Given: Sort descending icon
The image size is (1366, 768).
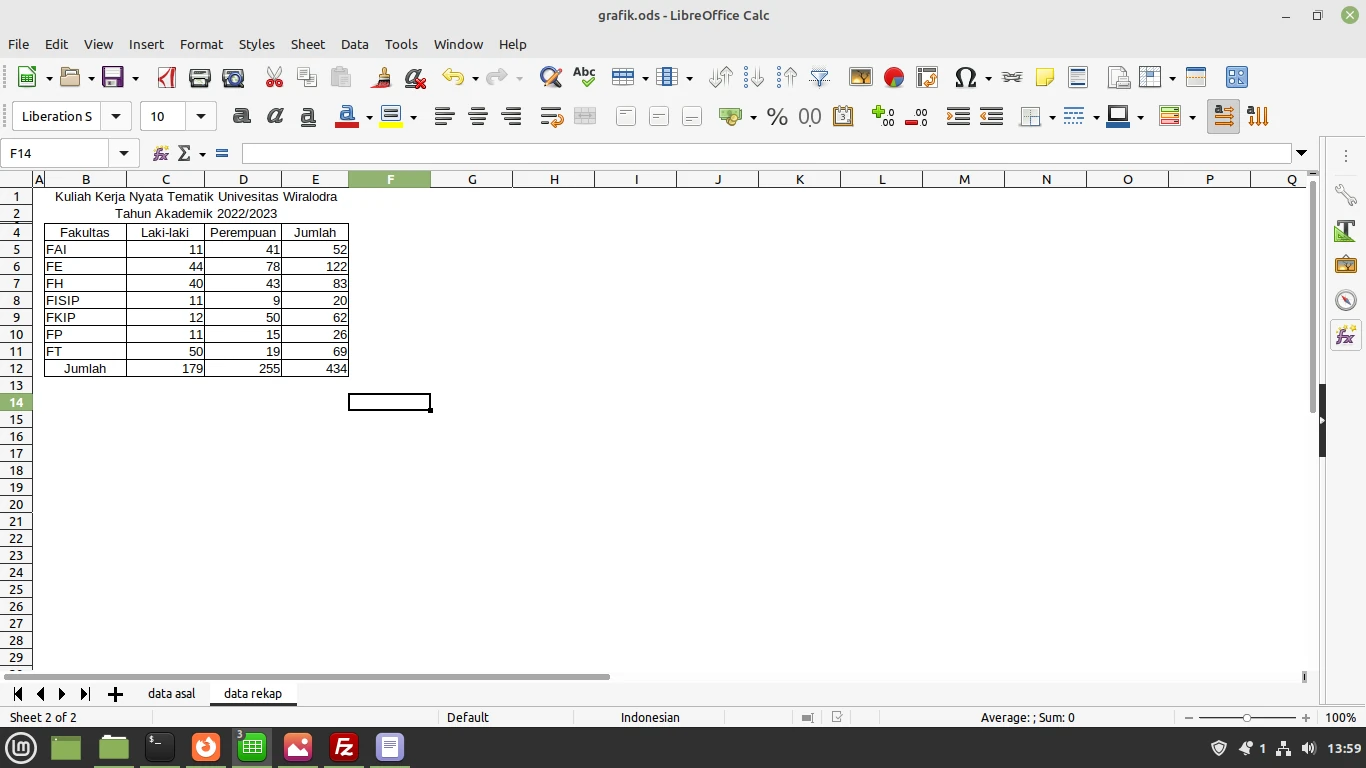Looking at the screenshot, I should pyautogui.click(x=787, y=77).
